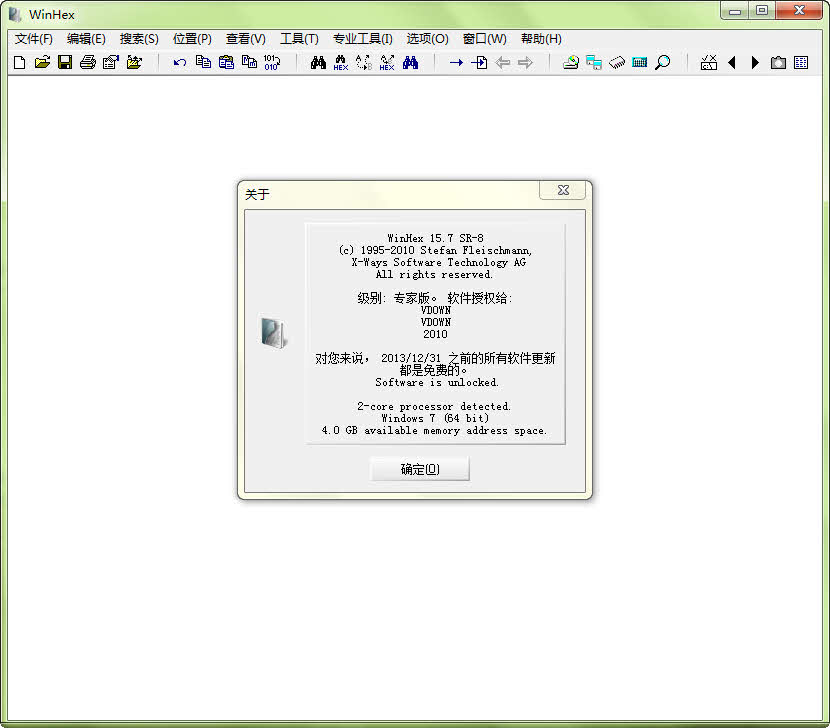Screen dimensions: 830x728
Task: Confirm the About dialog with 确定(O)
Action: coord(420,469)
